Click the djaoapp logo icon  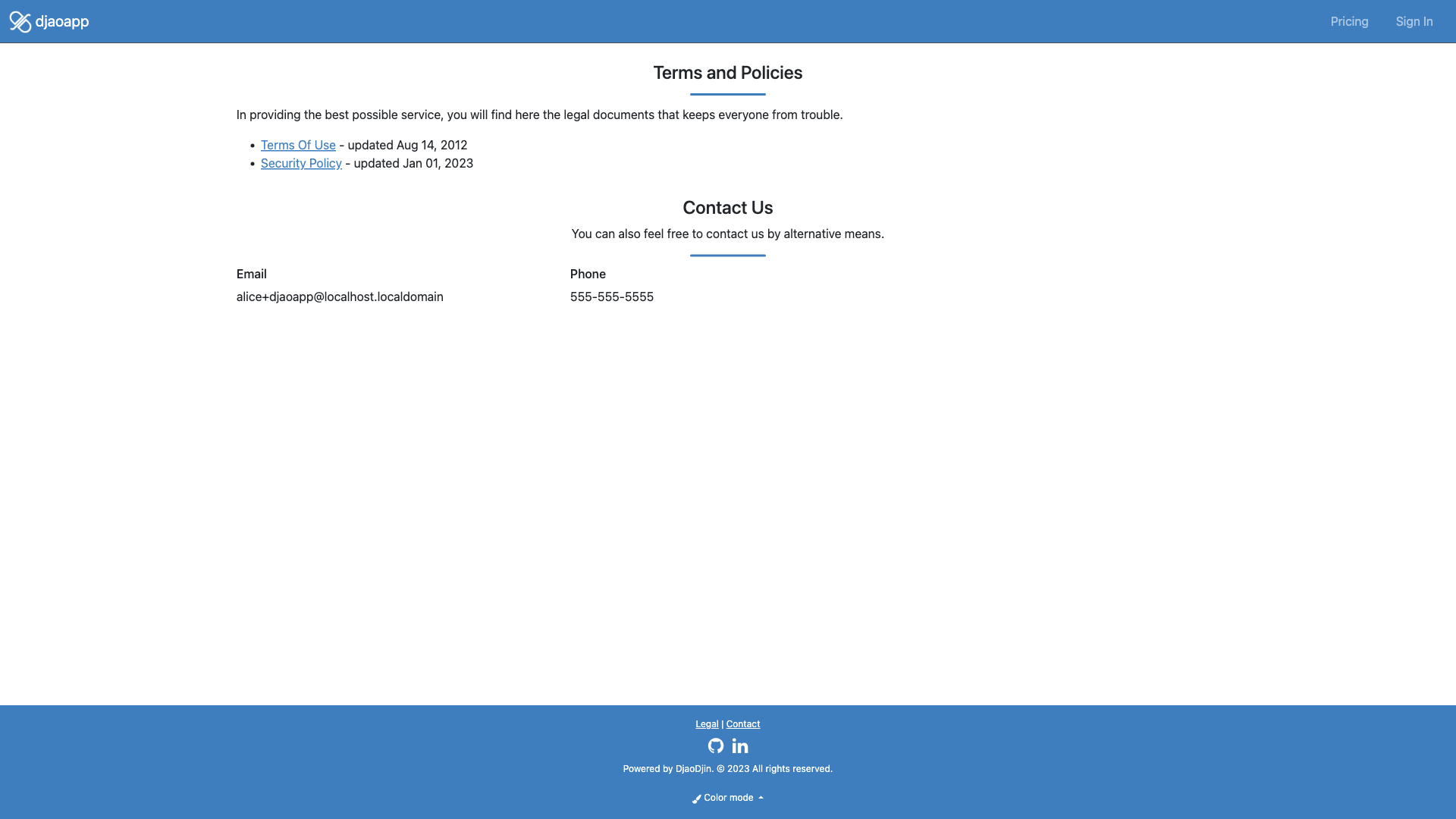point(20,22)
